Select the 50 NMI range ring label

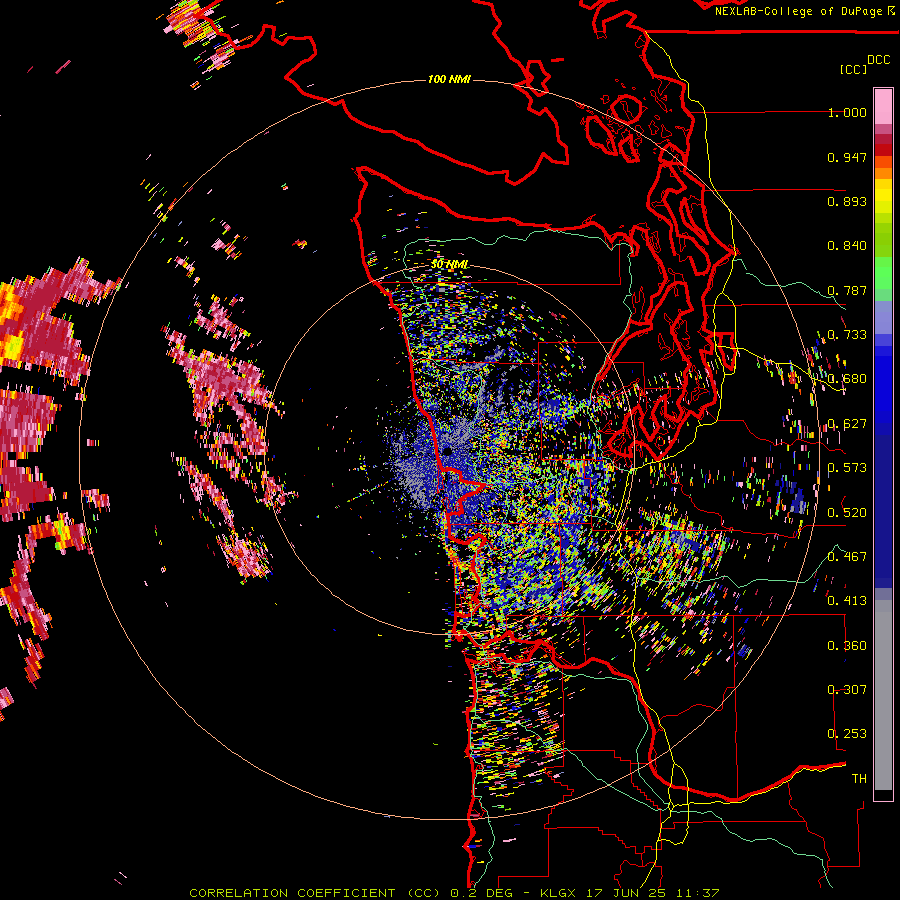(449, 264)
